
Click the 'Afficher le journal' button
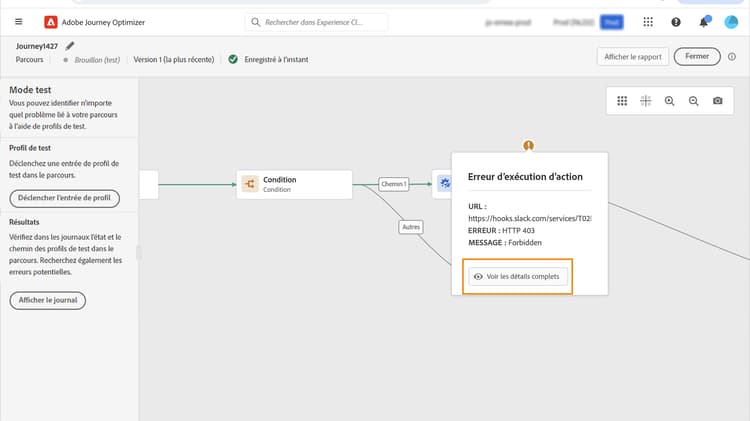point(47,300)
